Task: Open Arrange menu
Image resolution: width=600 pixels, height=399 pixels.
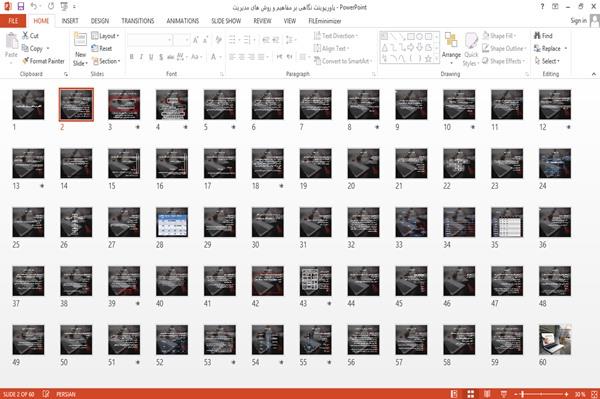Action: pyautogui.click(x=451, y=49)
